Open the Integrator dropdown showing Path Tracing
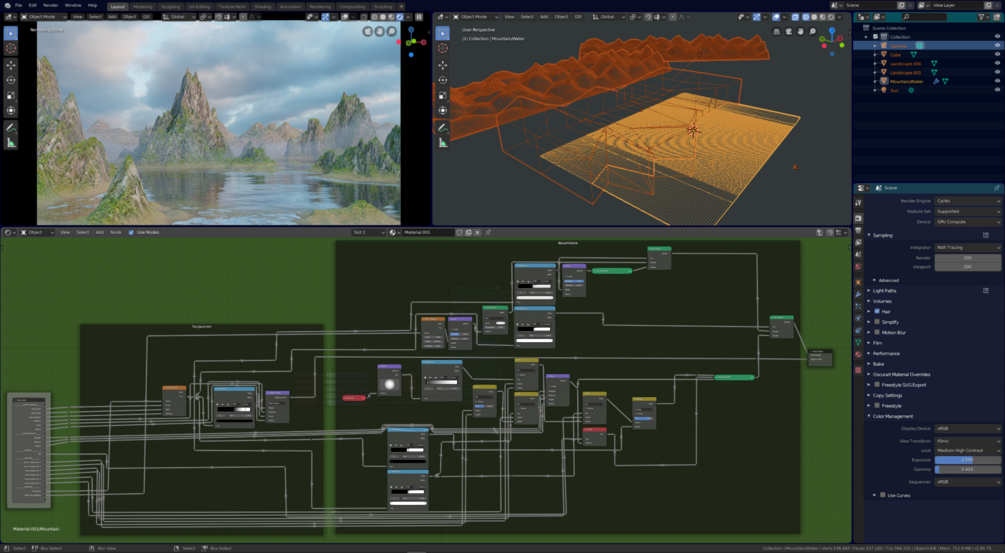The width and height of the screenshot is (1005, 553). [967, 247]
